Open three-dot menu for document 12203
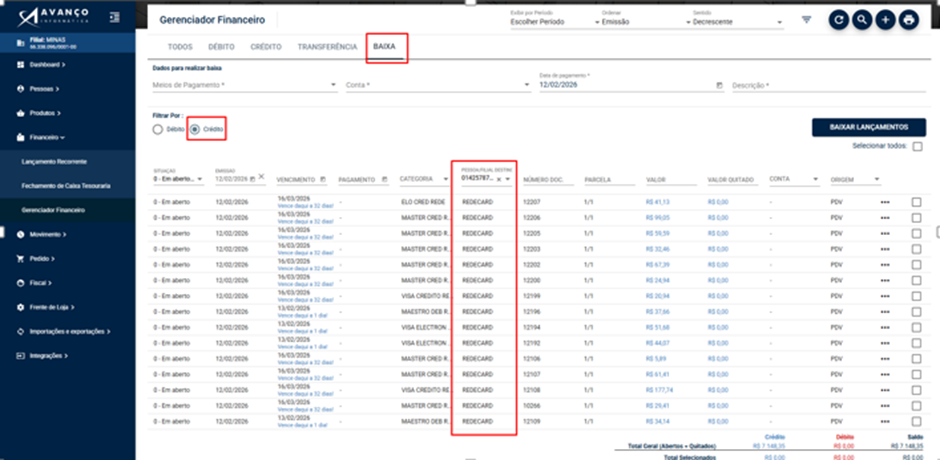The width and height of the screenshot is (940, 460). point(885,249)
